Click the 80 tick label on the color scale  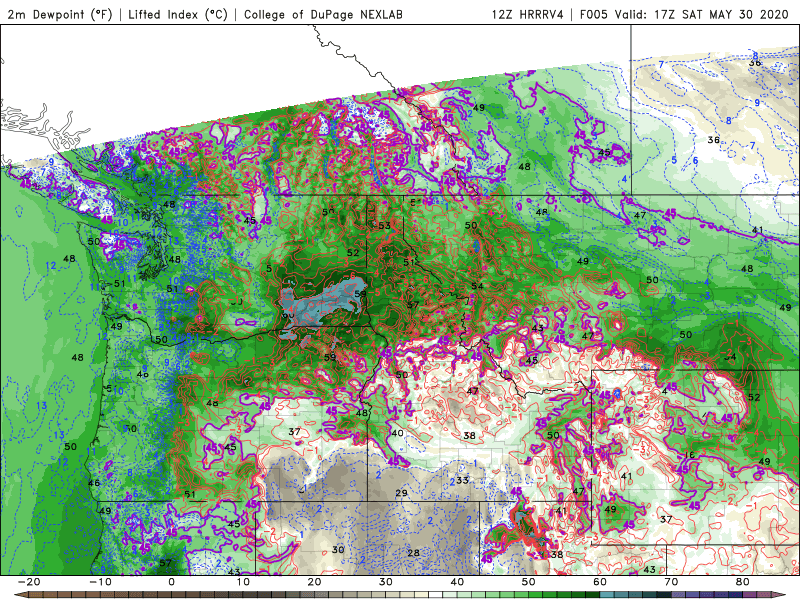(x=743, y=582)
